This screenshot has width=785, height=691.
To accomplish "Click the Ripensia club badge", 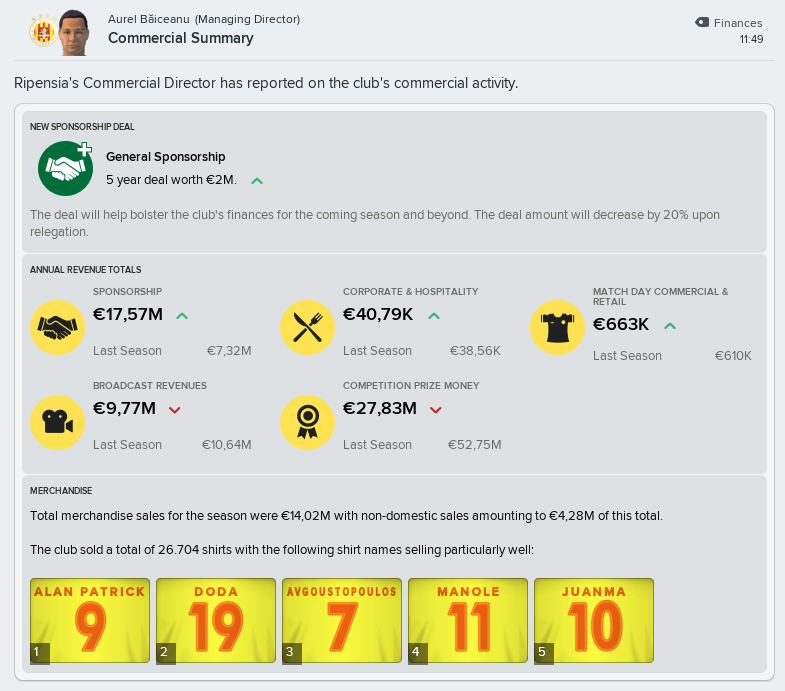I will point(42,32).
